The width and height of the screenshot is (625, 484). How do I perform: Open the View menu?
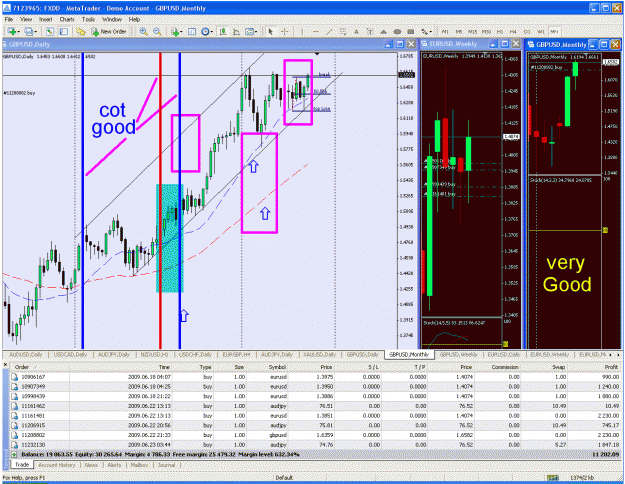pyautogui.click(x=26, y=19)
